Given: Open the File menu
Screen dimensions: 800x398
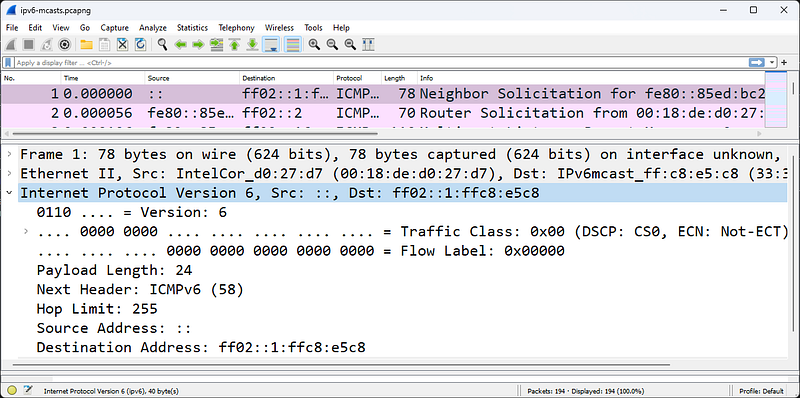Looking at the screenshot, I should (x=12, y=28).
